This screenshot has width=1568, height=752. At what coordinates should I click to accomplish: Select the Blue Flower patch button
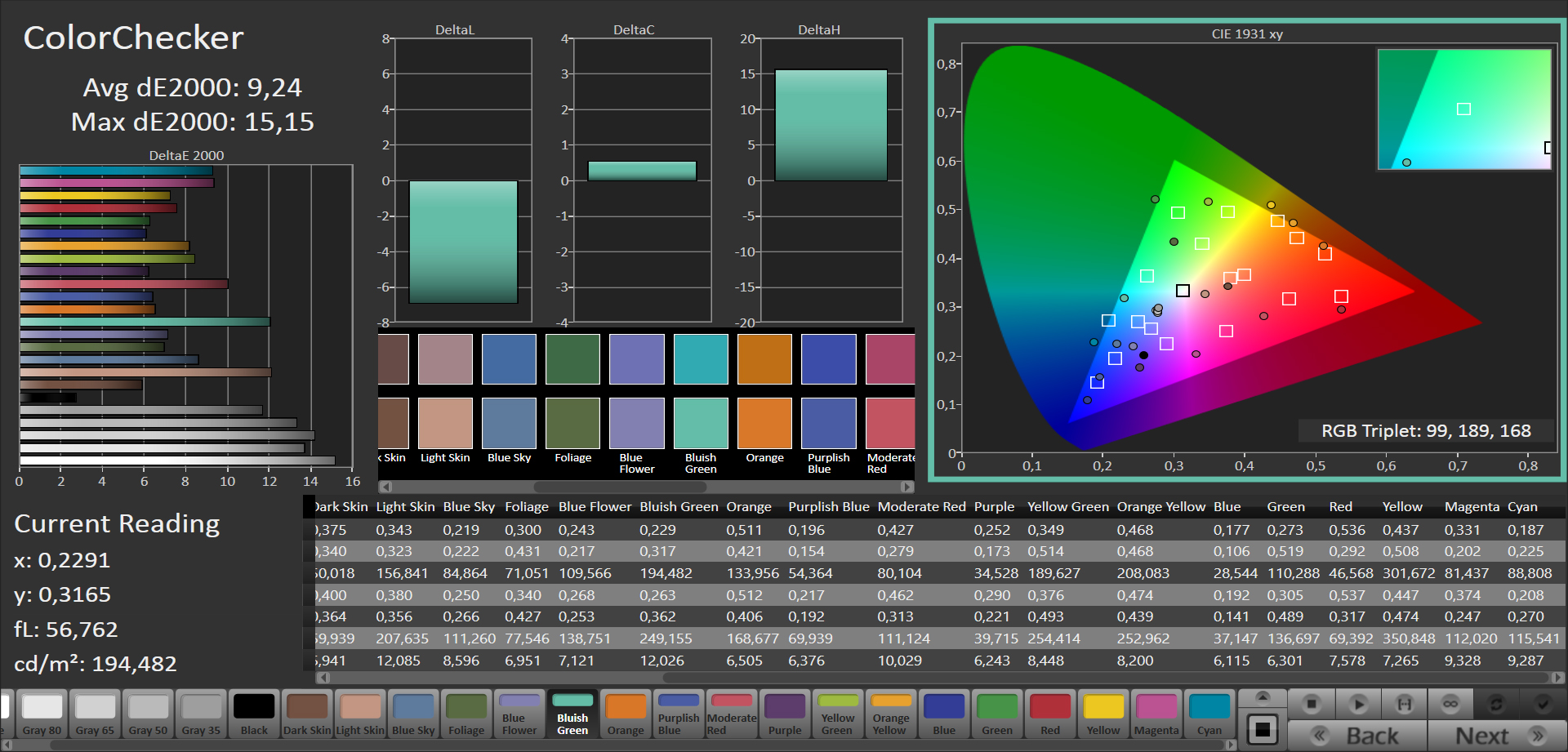(x=519, y=714)
